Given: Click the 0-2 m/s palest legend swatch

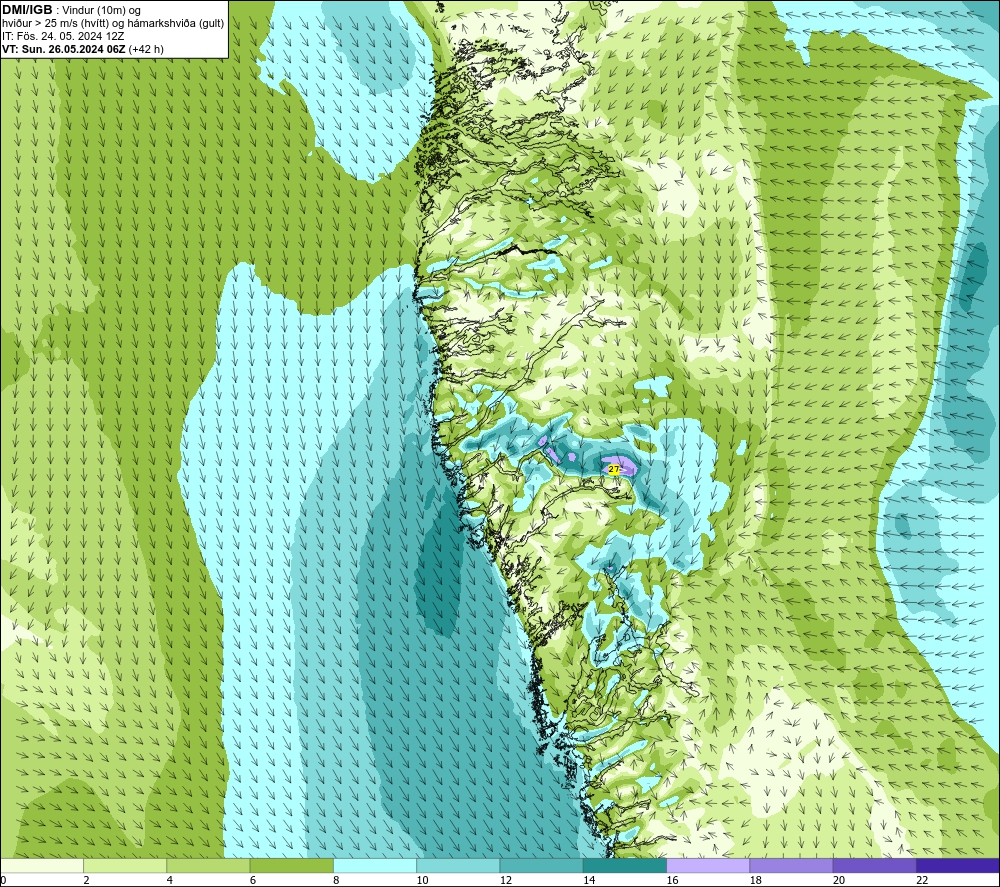Looking at the screenshot, I should pyautogui.click(x=42, y=866).
